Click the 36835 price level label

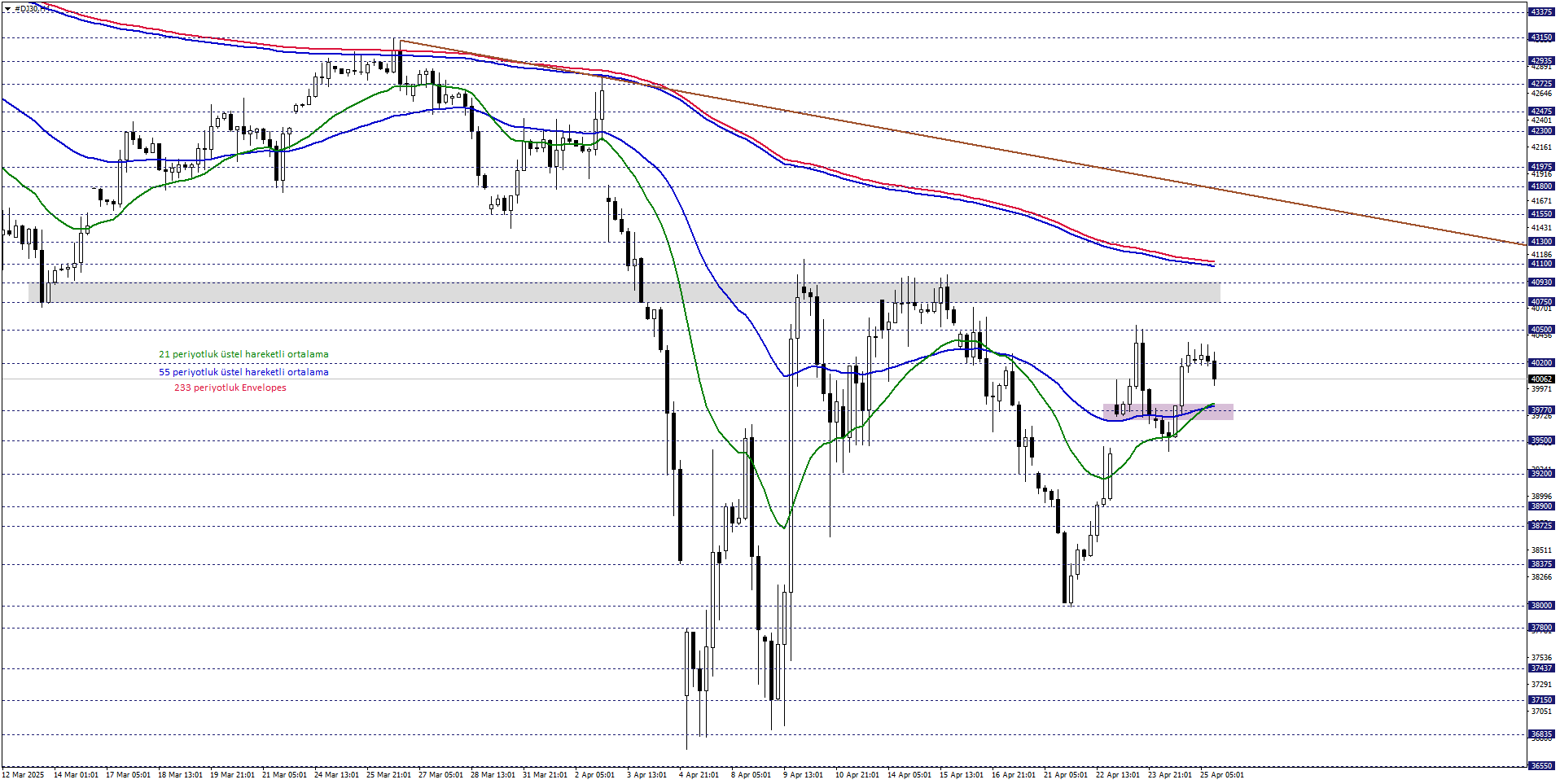coord(1542,734)
